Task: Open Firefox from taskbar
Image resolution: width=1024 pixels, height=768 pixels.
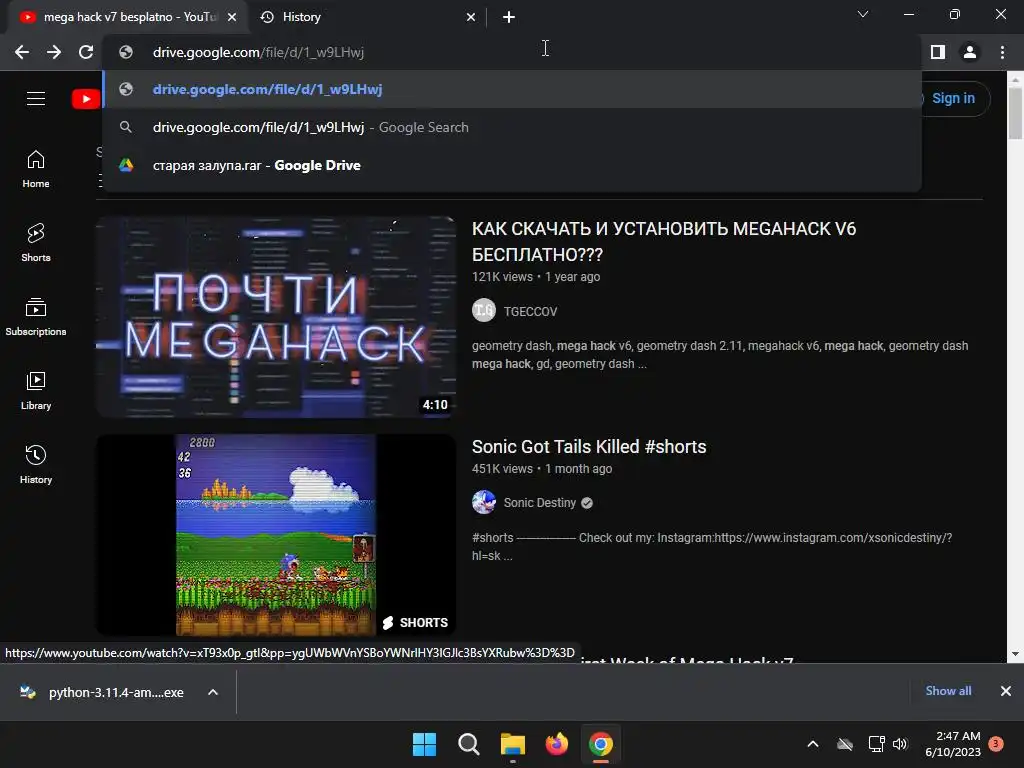Action: (556, 744)
